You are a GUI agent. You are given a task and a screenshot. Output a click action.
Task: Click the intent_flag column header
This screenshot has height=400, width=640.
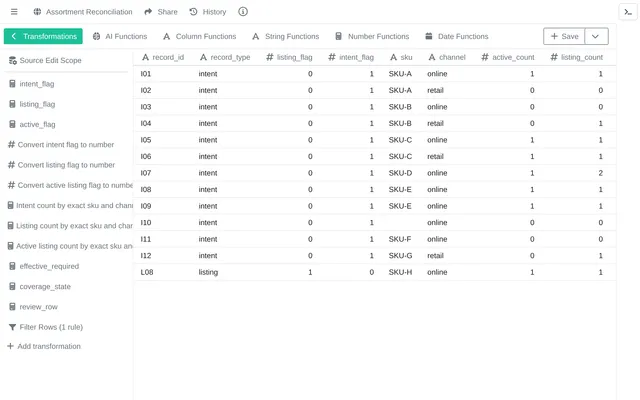point(351,57)
